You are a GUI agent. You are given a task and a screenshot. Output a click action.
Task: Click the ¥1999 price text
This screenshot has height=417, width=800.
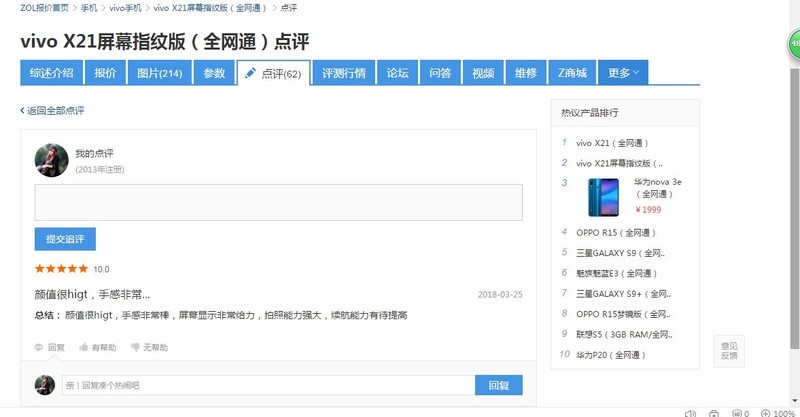tap(648, 210)
